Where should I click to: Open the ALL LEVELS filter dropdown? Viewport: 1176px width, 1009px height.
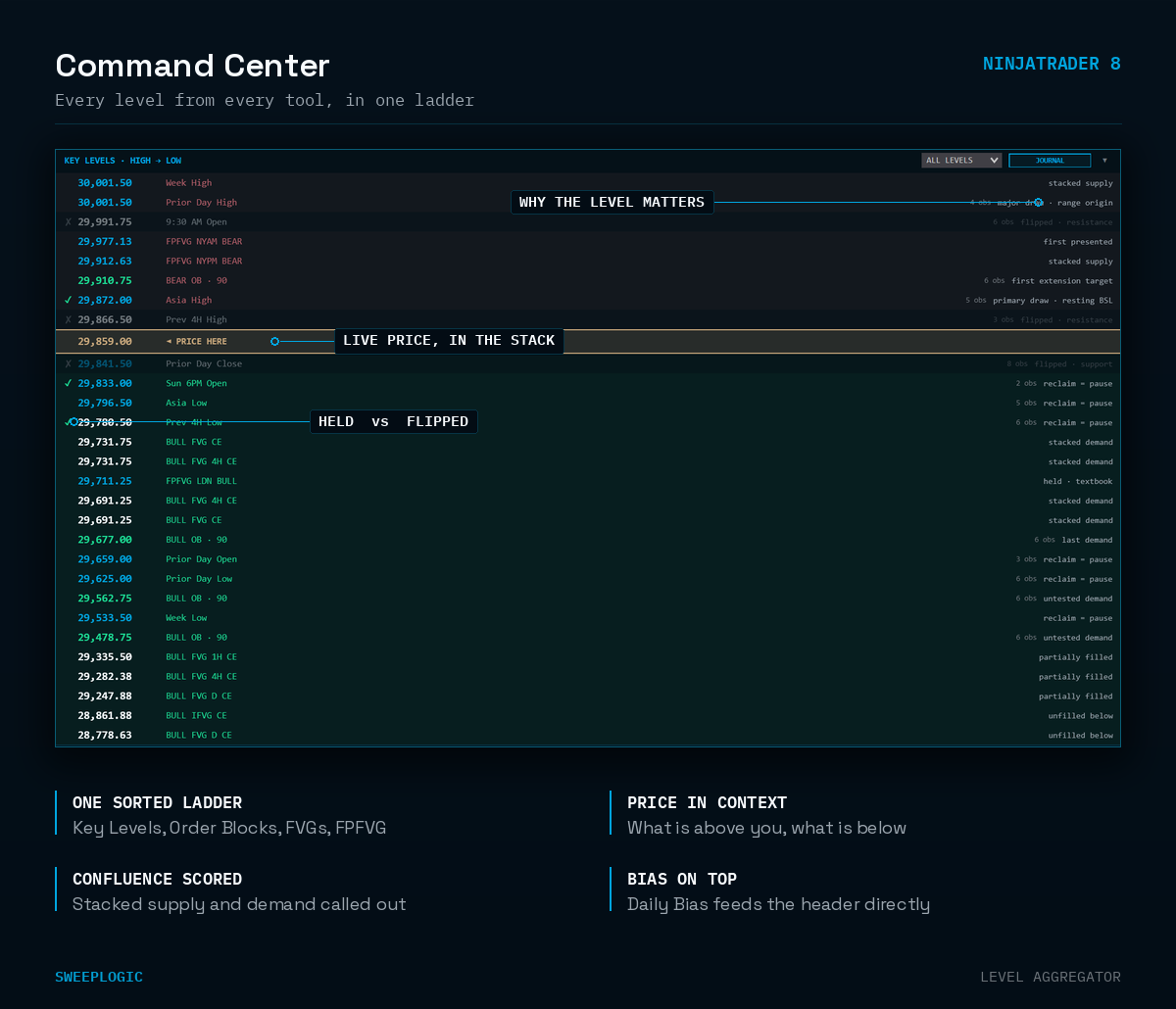click(961, 161)
